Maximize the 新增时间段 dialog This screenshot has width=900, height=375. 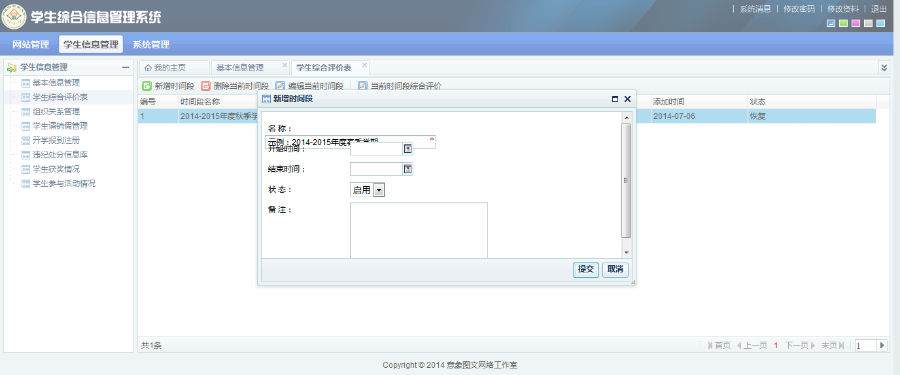tap(615, 99)
